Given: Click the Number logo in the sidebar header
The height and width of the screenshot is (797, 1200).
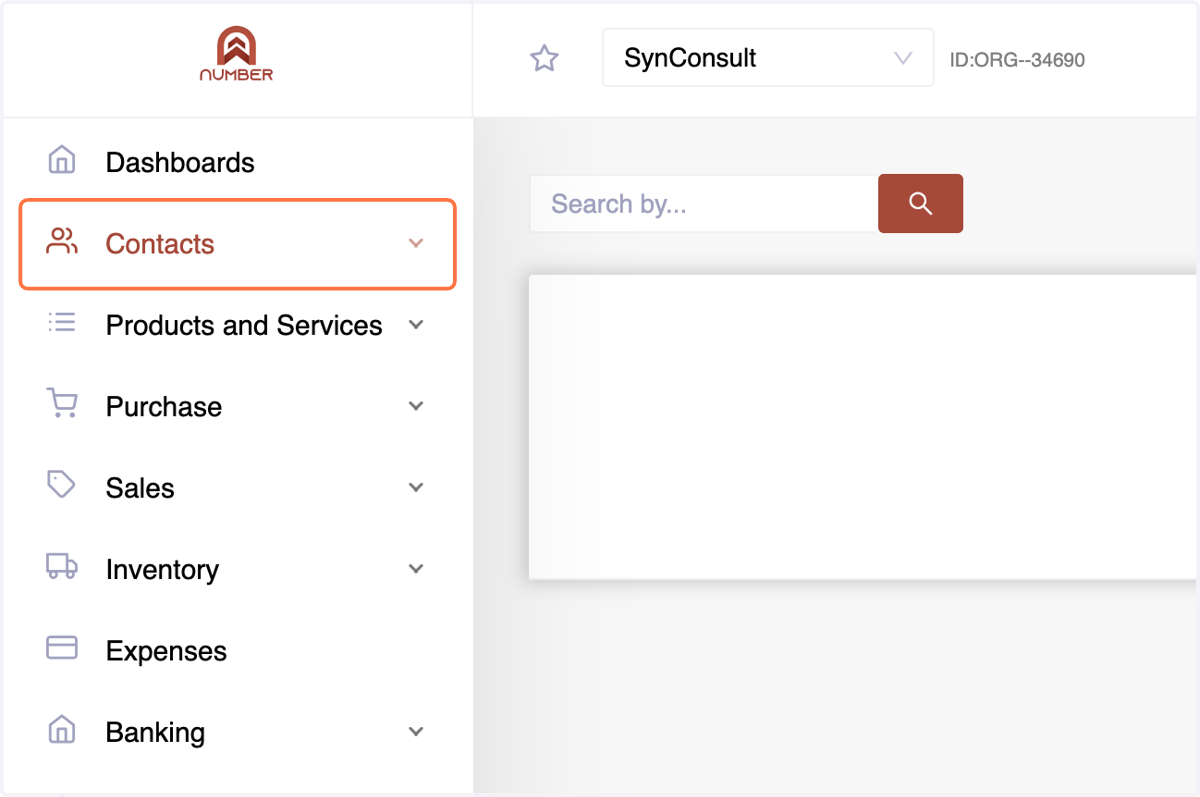Looking at the screenshot, I should tap(236, 54).
